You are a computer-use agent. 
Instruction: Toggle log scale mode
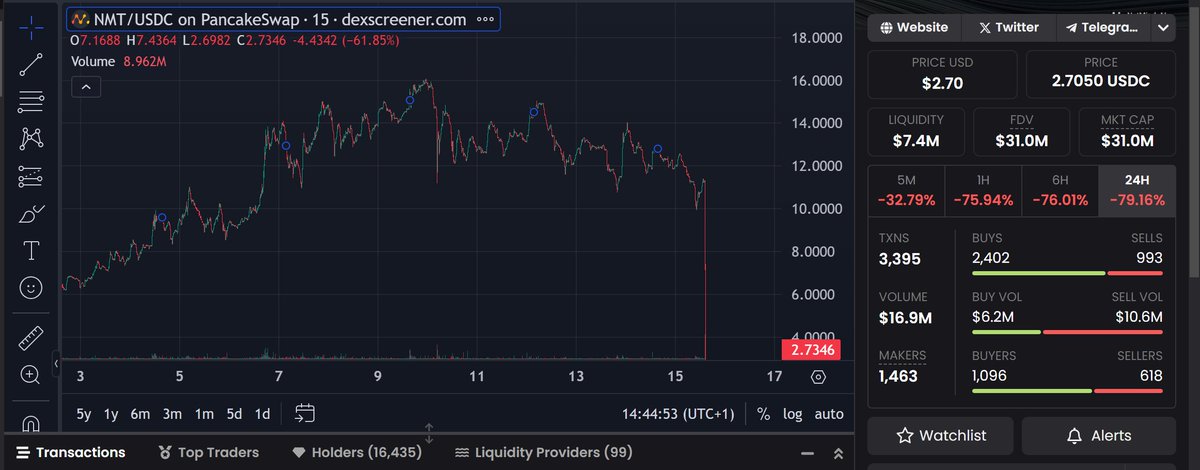[792, 414]
